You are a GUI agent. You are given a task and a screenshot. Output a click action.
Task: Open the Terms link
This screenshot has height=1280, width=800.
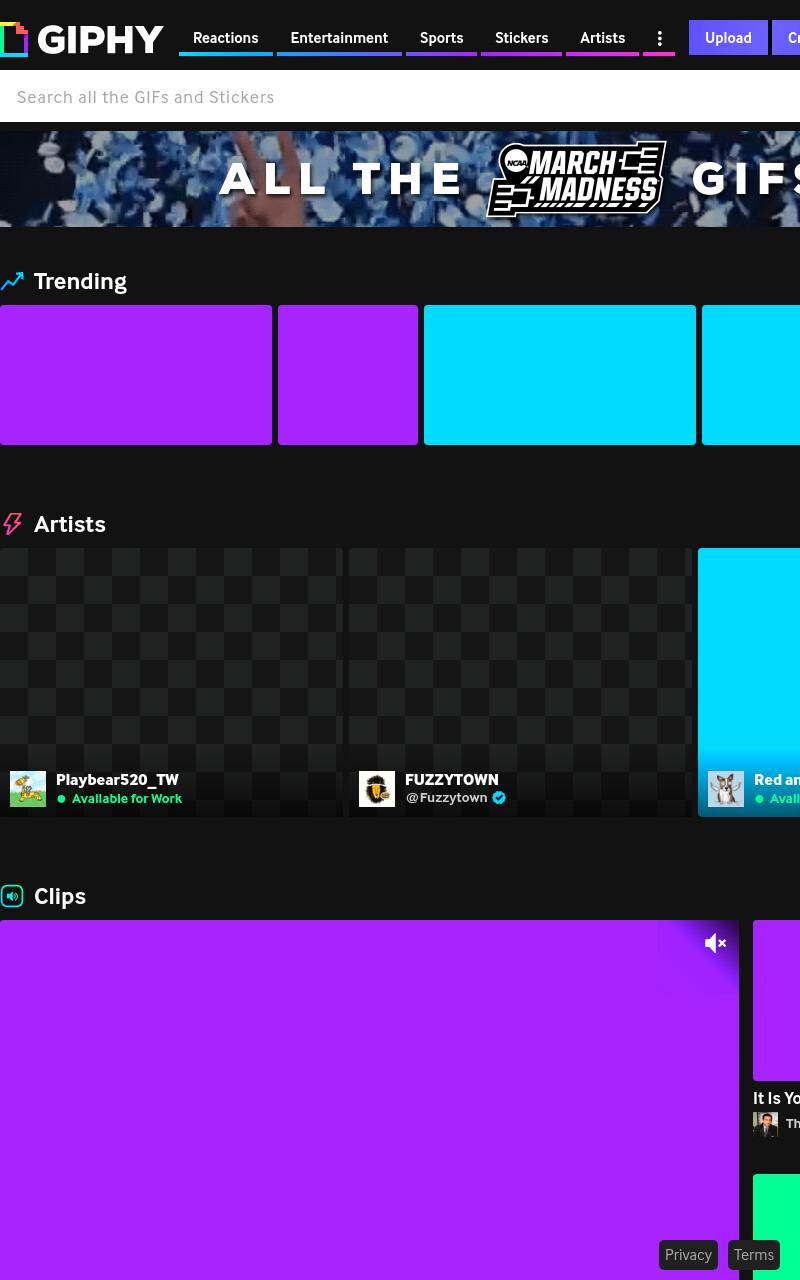(754, 1255)
